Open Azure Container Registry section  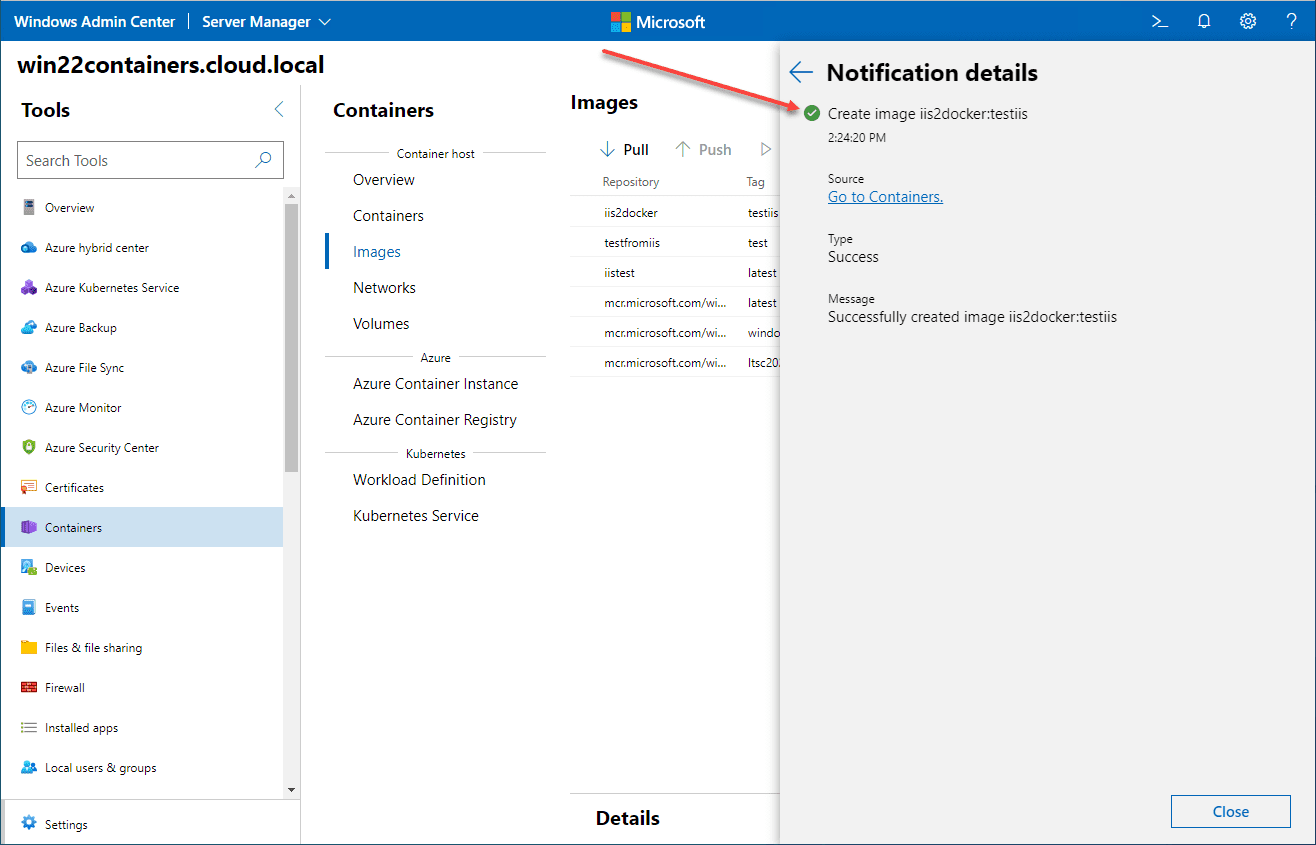(435, 420)
